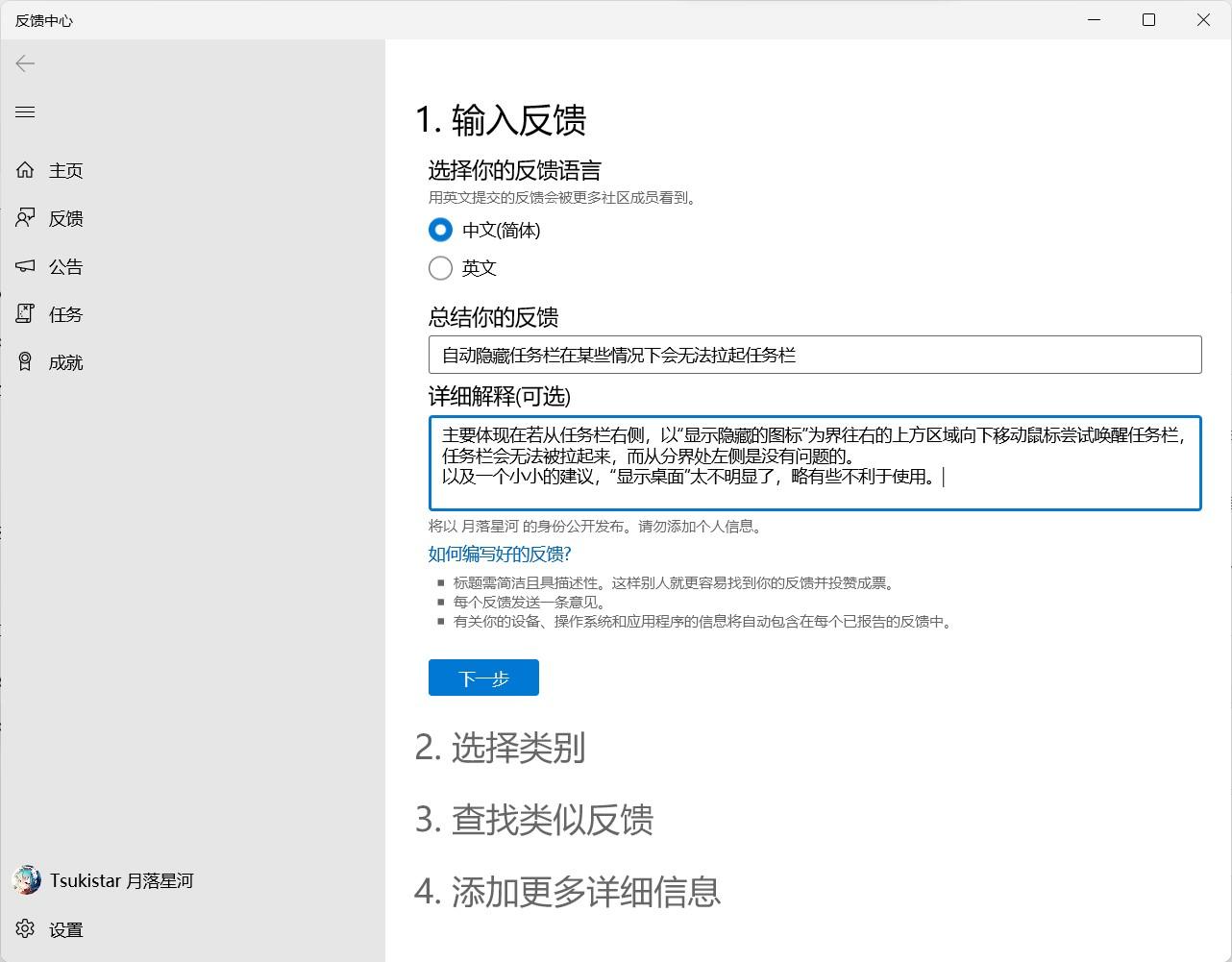Screen dimensions: 1232x962
Task: Expand step 3. 查找类似反馈
Action: click(x=534, y=820)
